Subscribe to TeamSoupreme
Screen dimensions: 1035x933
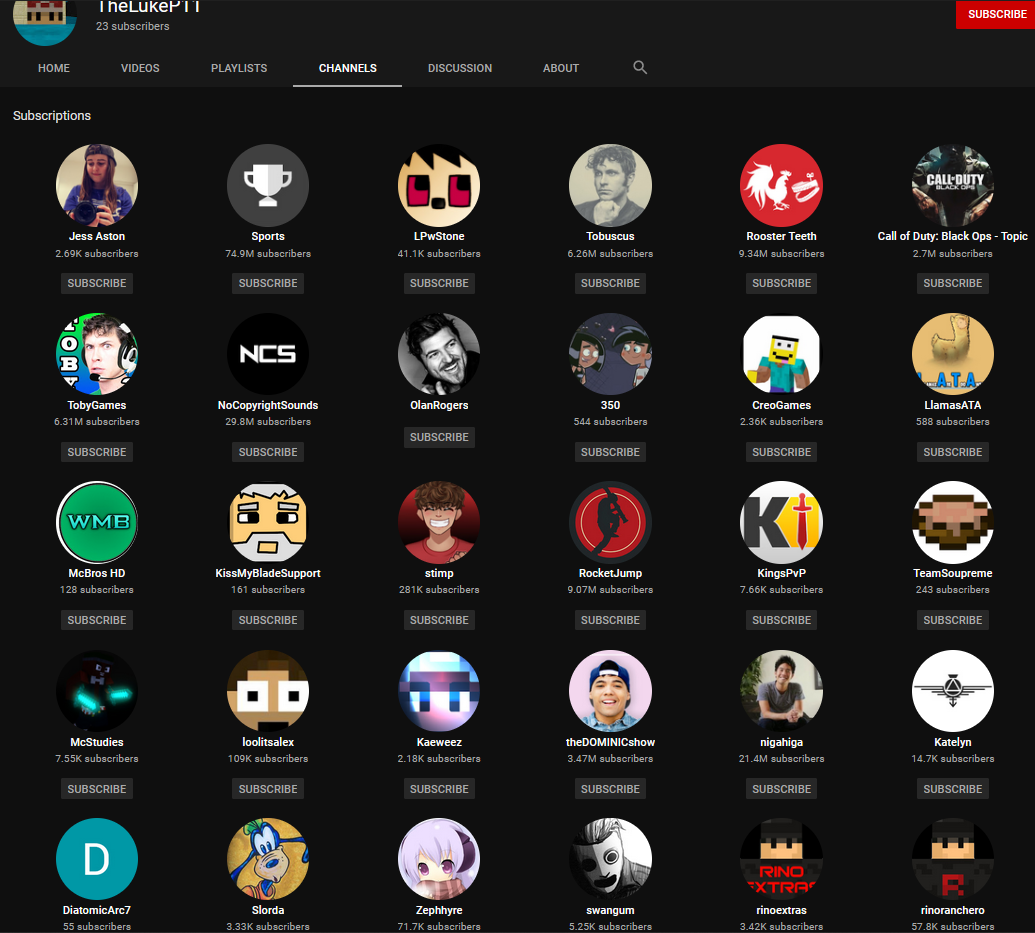pos(952,620)
